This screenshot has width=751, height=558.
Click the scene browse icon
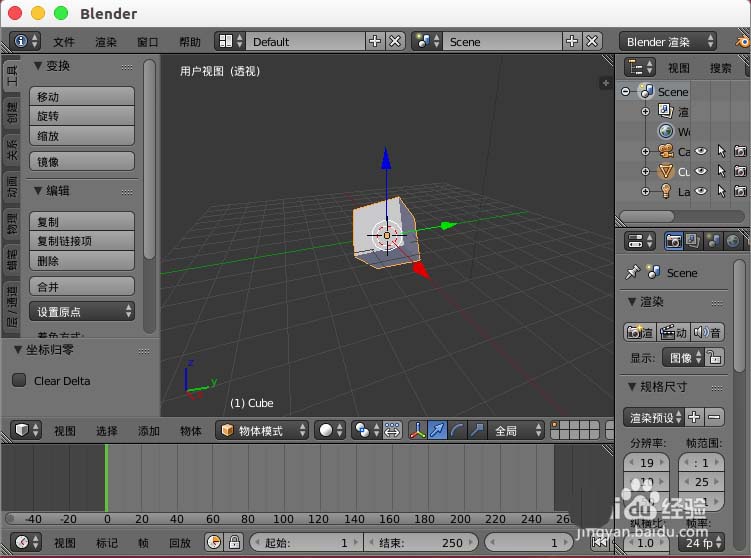tap(428, 41)
